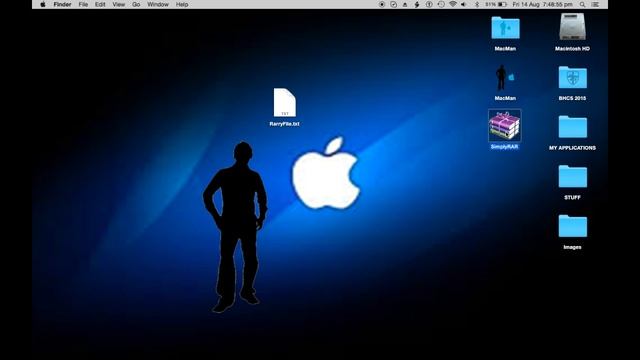Open the Notification Center icon

point(596,4)
